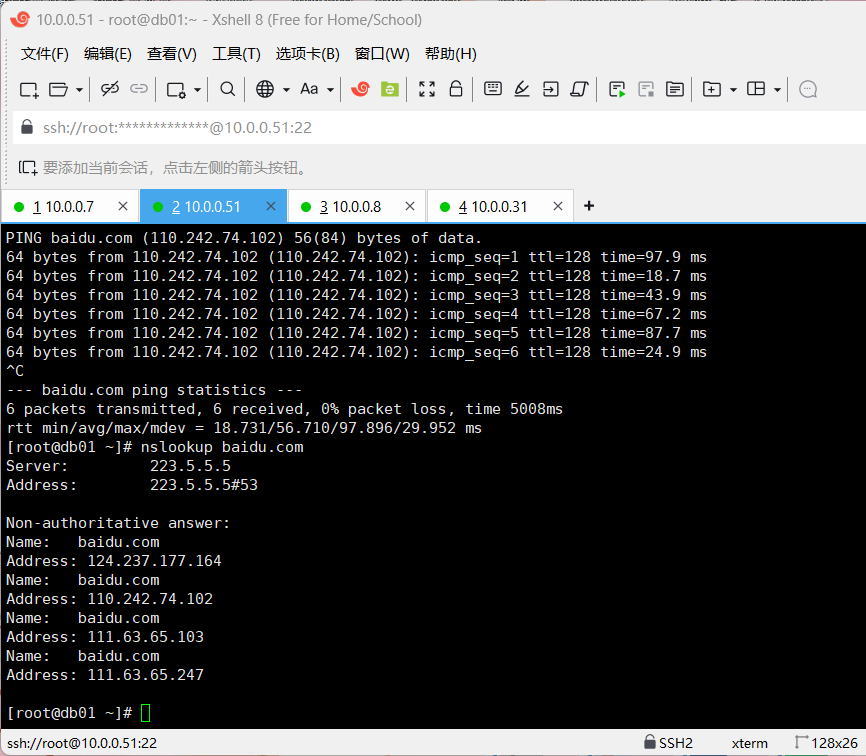Click the script scroll icon
The width and height of the screenshot is (866, 756).
point(579,89)
